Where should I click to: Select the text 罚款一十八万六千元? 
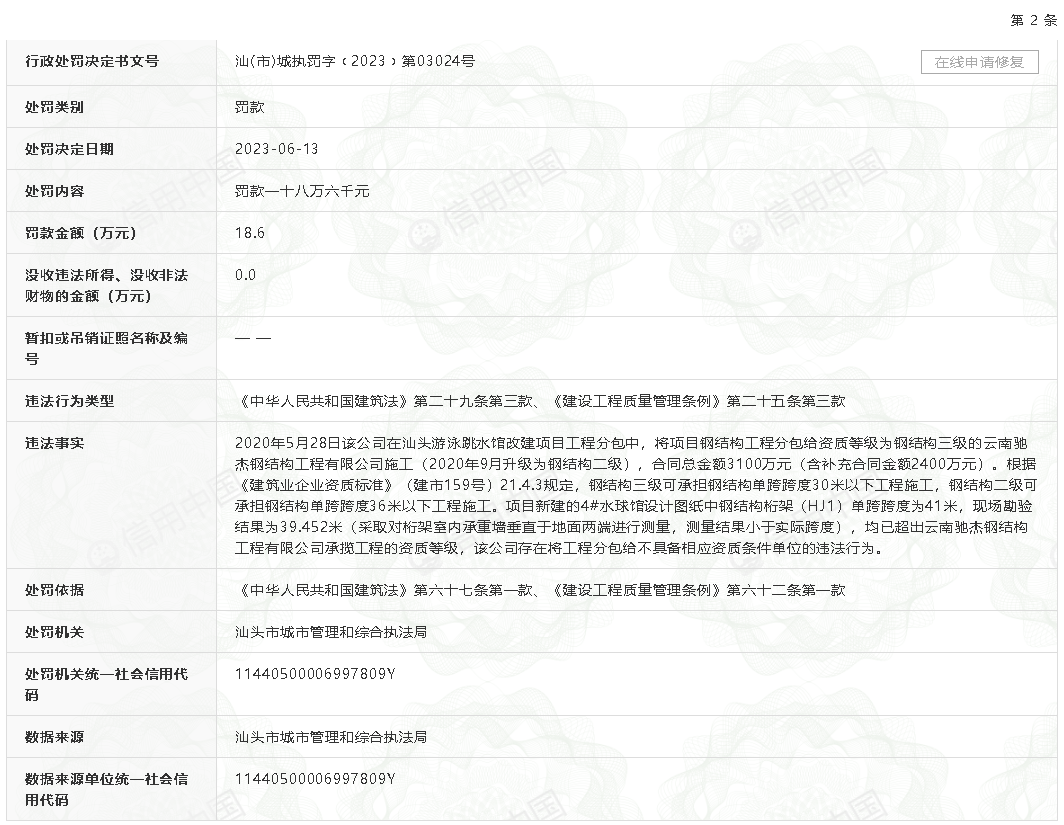coord(302,191)
